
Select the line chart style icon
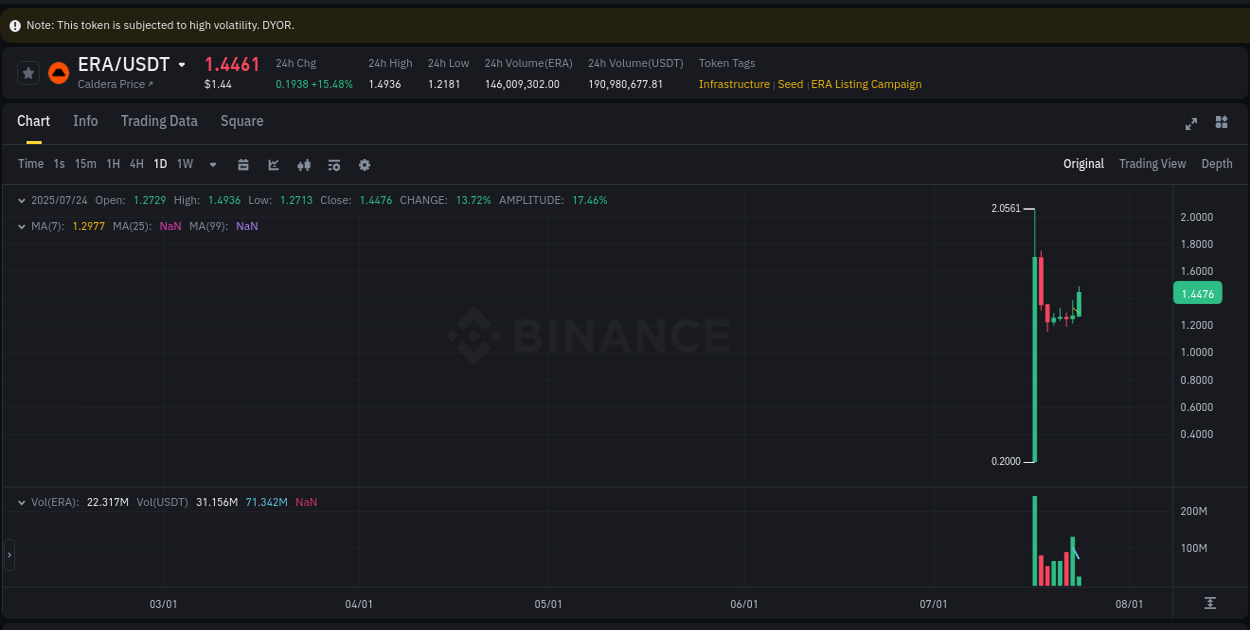[x=273, y=164]
